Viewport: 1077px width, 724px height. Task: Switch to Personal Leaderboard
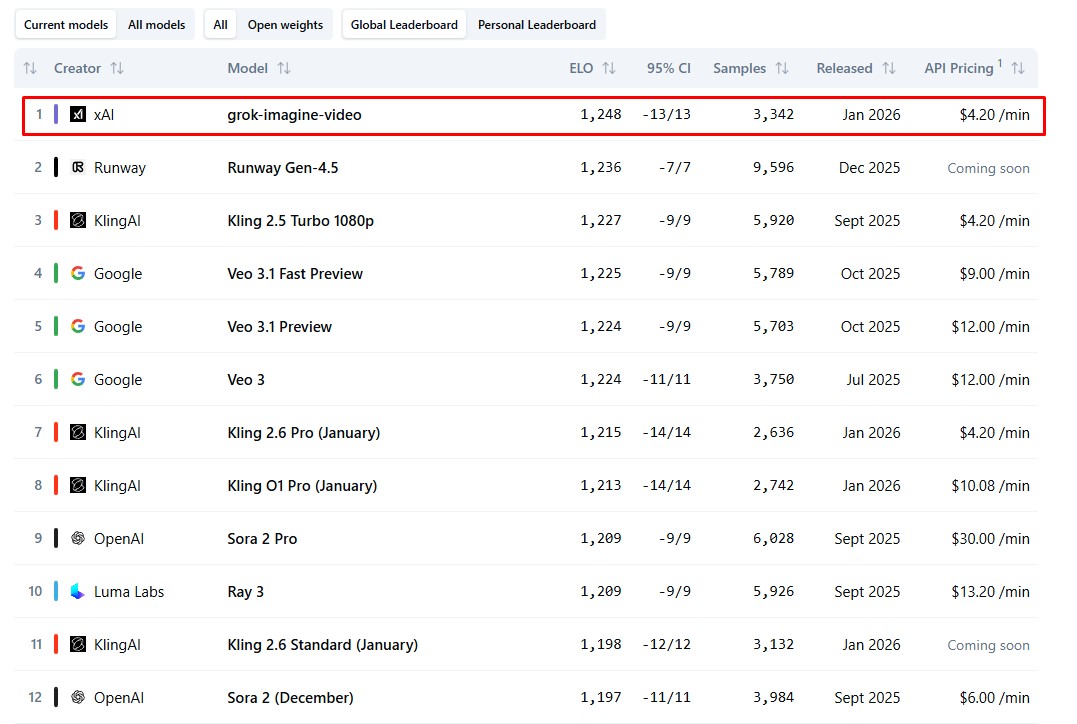[x=537, y=25]
